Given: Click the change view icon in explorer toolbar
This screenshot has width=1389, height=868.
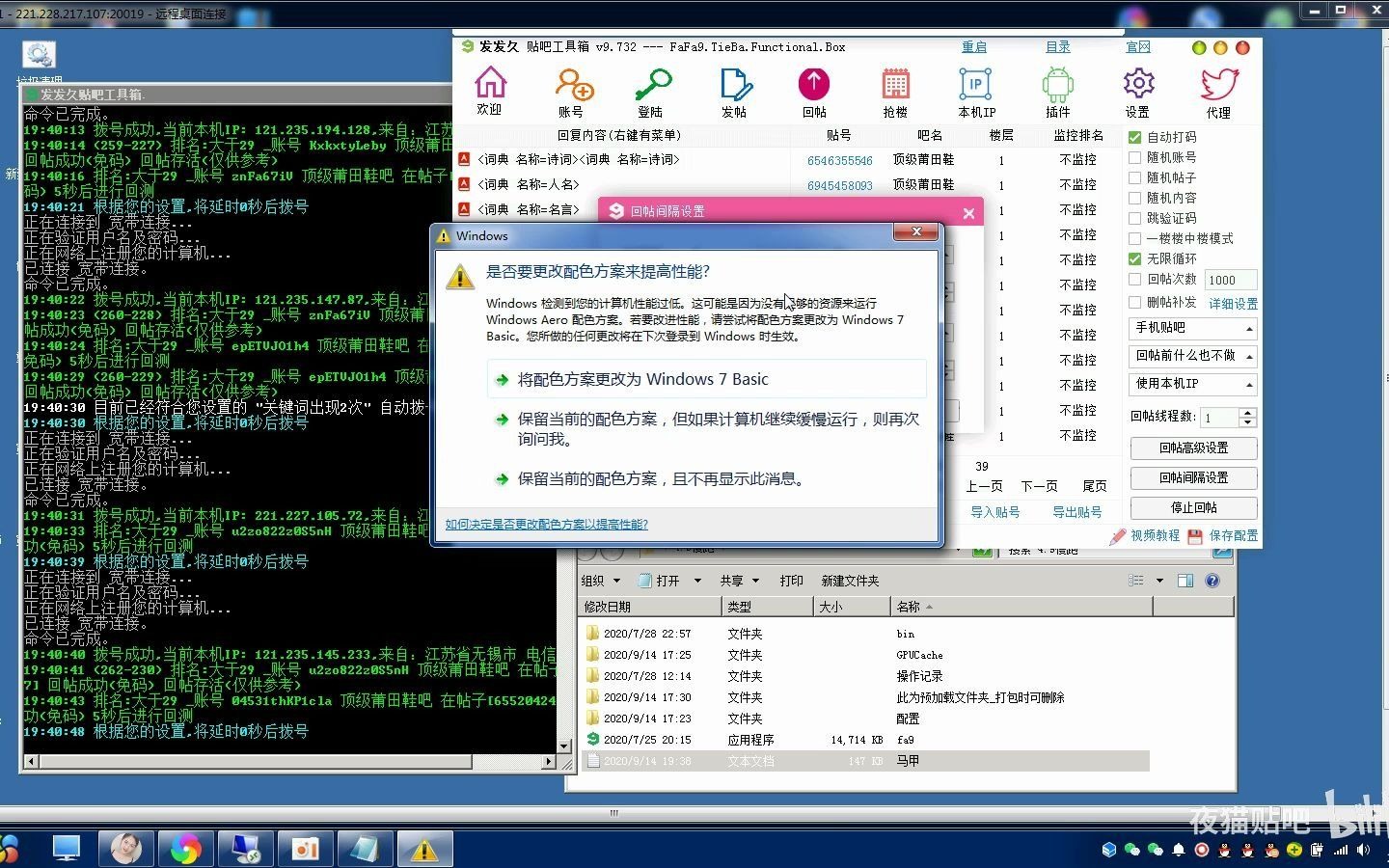Looking at the screenshot, I should pos(1136,581).
